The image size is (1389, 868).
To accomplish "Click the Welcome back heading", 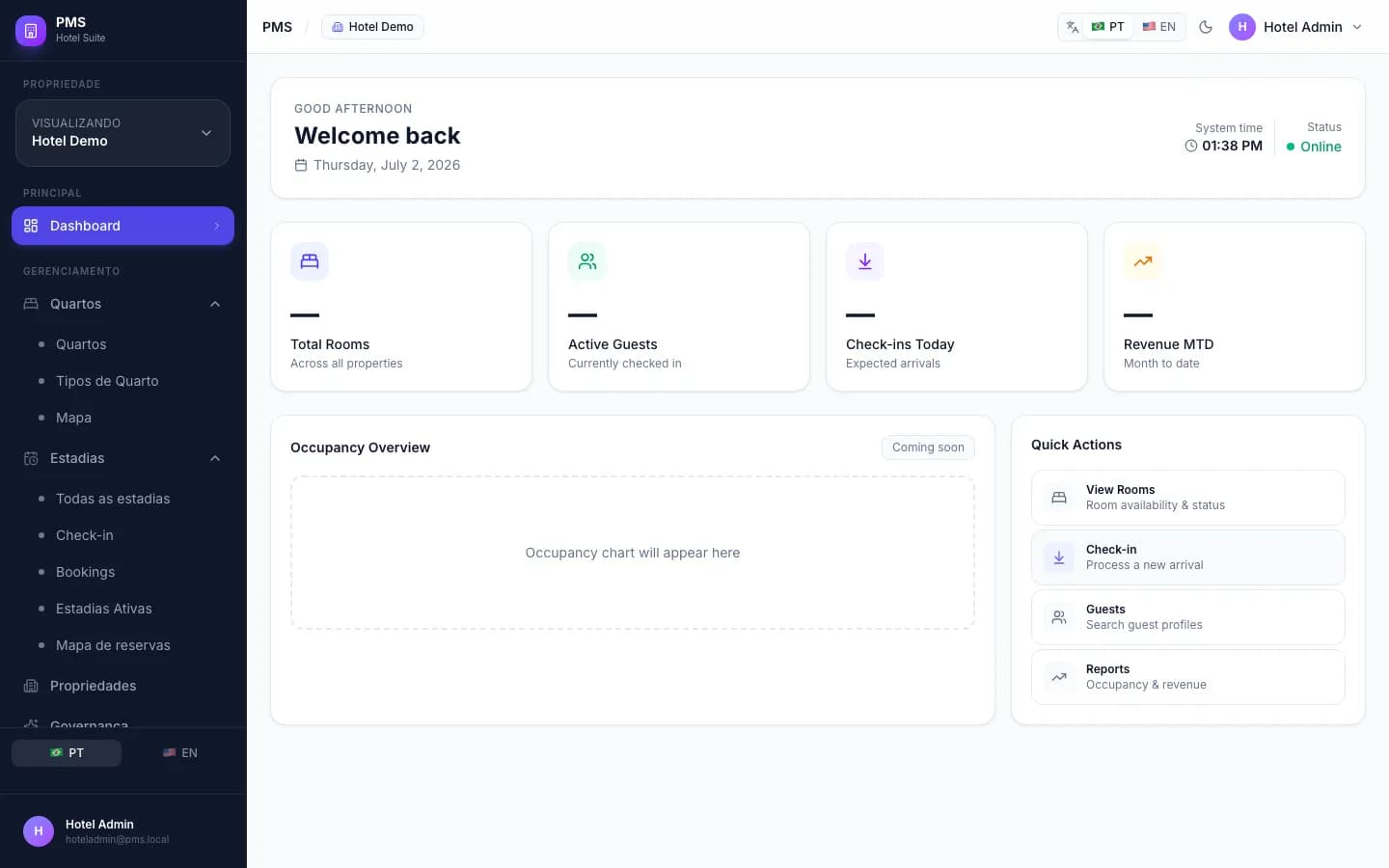I will click(x=377, y=136).
